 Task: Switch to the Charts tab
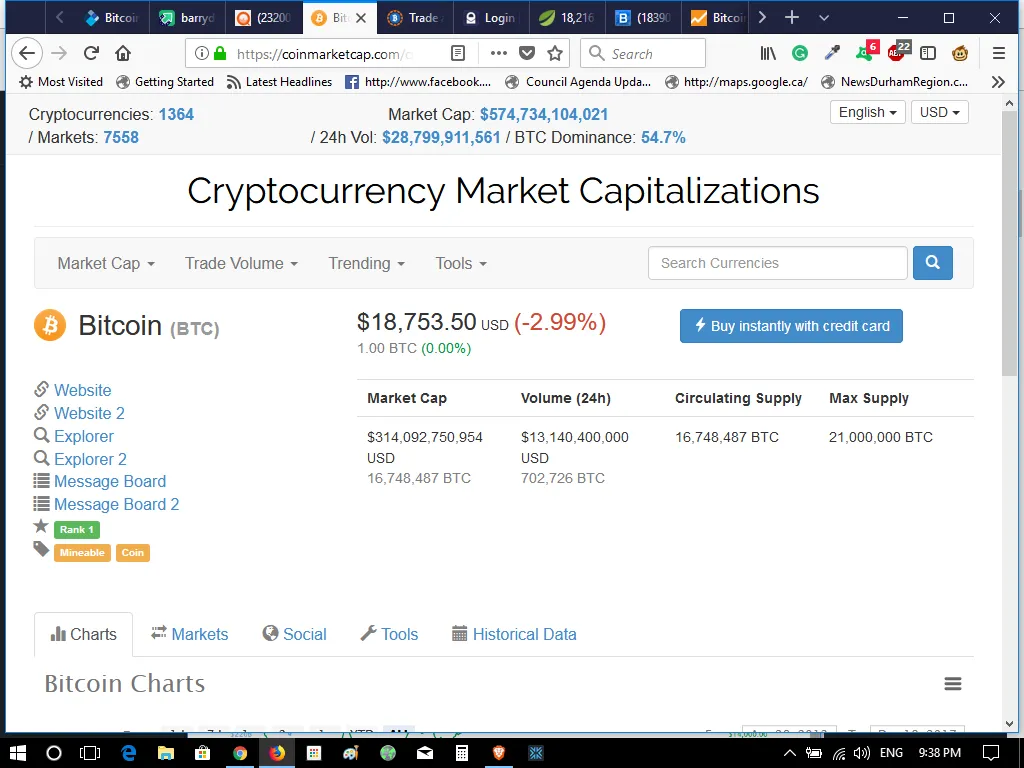point(84,634)
